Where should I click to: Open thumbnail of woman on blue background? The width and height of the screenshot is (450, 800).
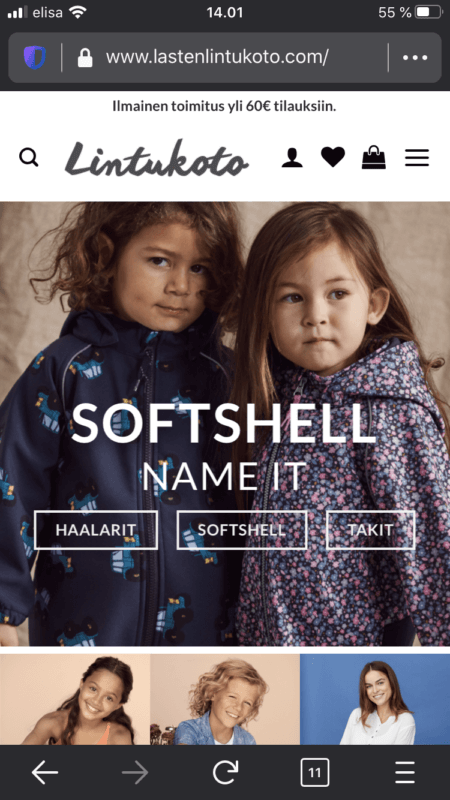[375, 699]
